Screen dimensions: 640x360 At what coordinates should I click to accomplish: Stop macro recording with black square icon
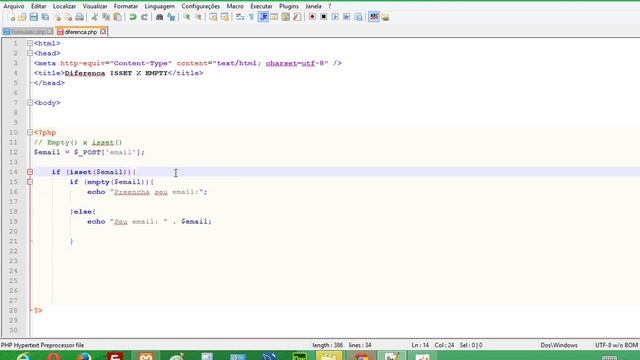click(324, 17)
